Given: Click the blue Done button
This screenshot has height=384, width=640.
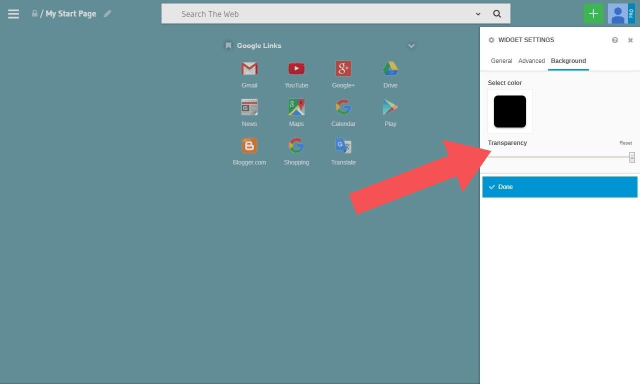Looking at the screenshot, I should coord(560,187).
